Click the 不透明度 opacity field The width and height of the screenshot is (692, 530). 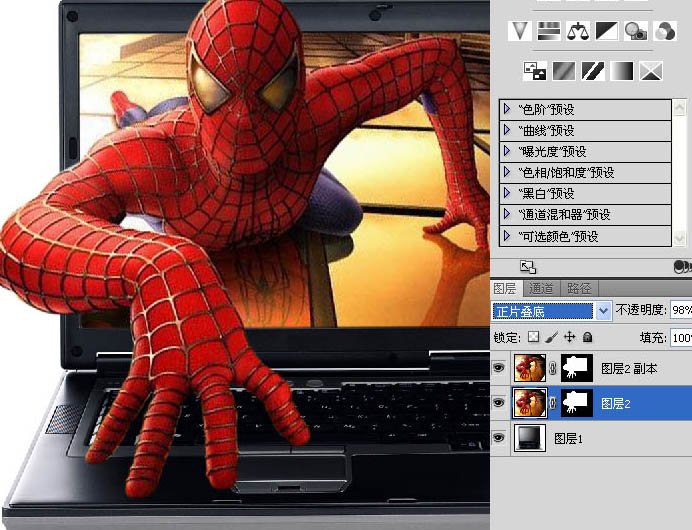(x=680, y=310)
